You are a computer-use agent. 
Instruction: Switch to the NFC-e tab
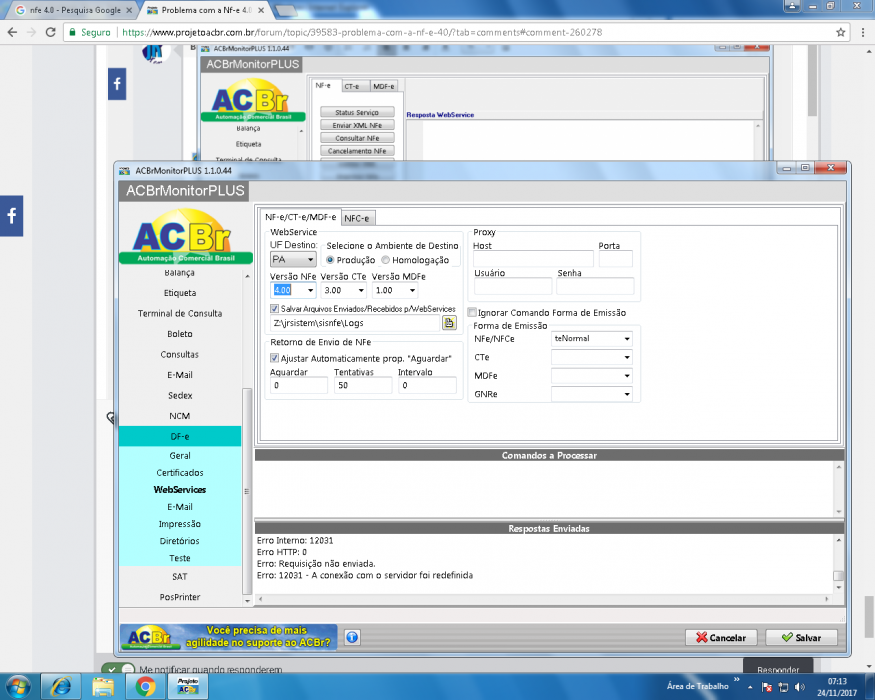pyautogui.click(x=357, y=218)
